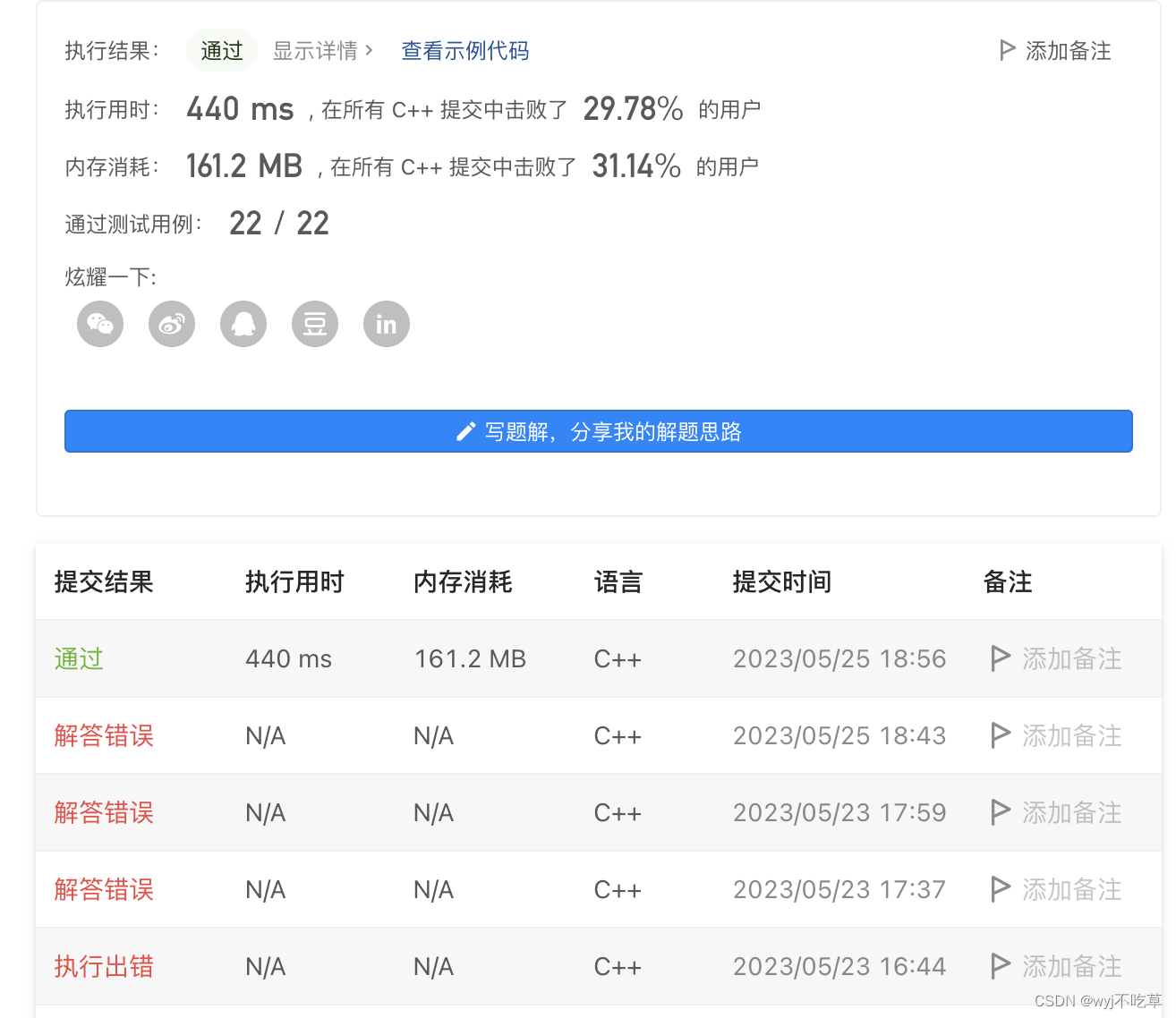Click the 440 ms table cell
Screen dimensions: 1176x1018
[x=289, y=659]
